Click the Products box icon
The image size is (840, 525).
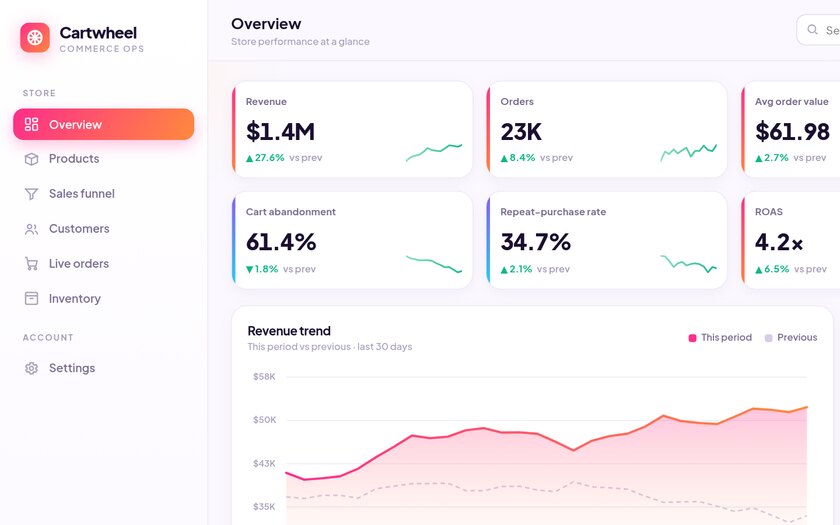(x=32, y=159)
